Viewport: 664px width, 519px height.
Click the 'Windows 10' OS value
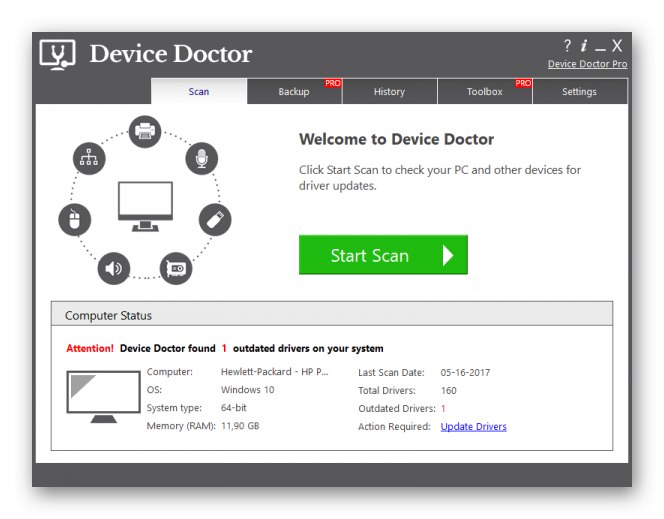tap(247, 390)
